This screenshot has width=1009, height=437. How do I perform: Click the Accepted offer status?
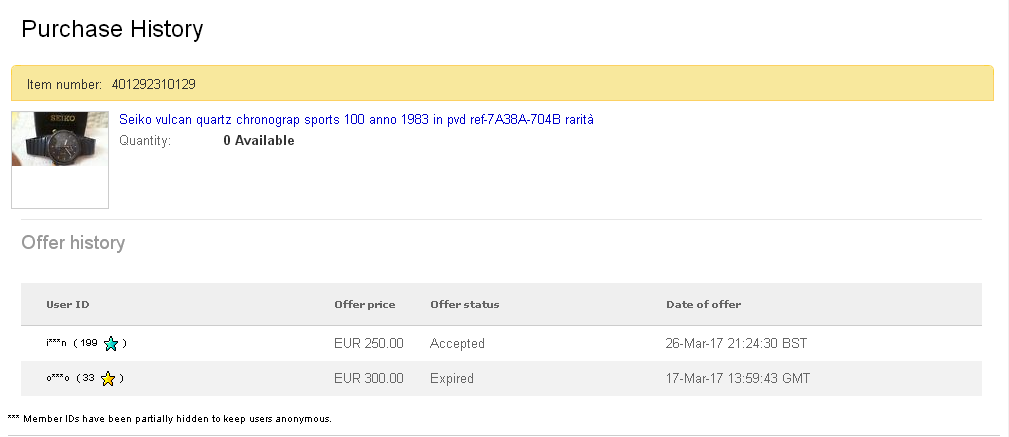tap(457, 344)
